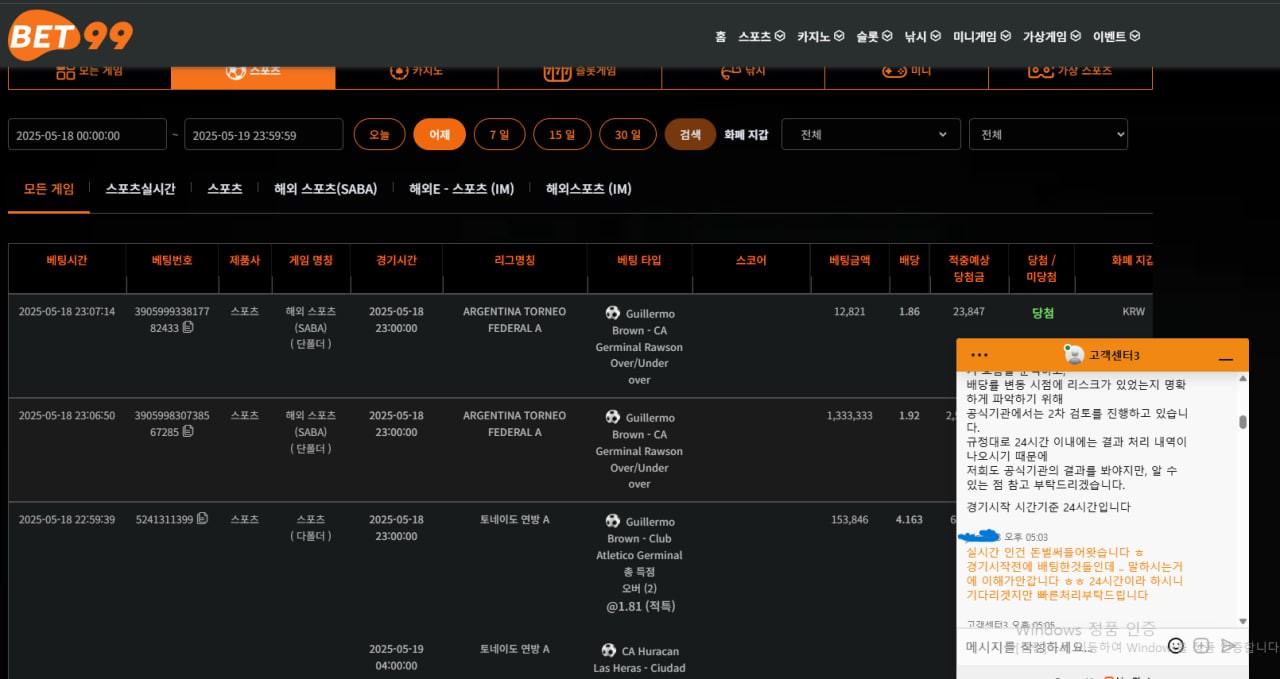Click the BET99 logo
The width and height of the screenshot is (1280, 679).
tap(70, 35)
